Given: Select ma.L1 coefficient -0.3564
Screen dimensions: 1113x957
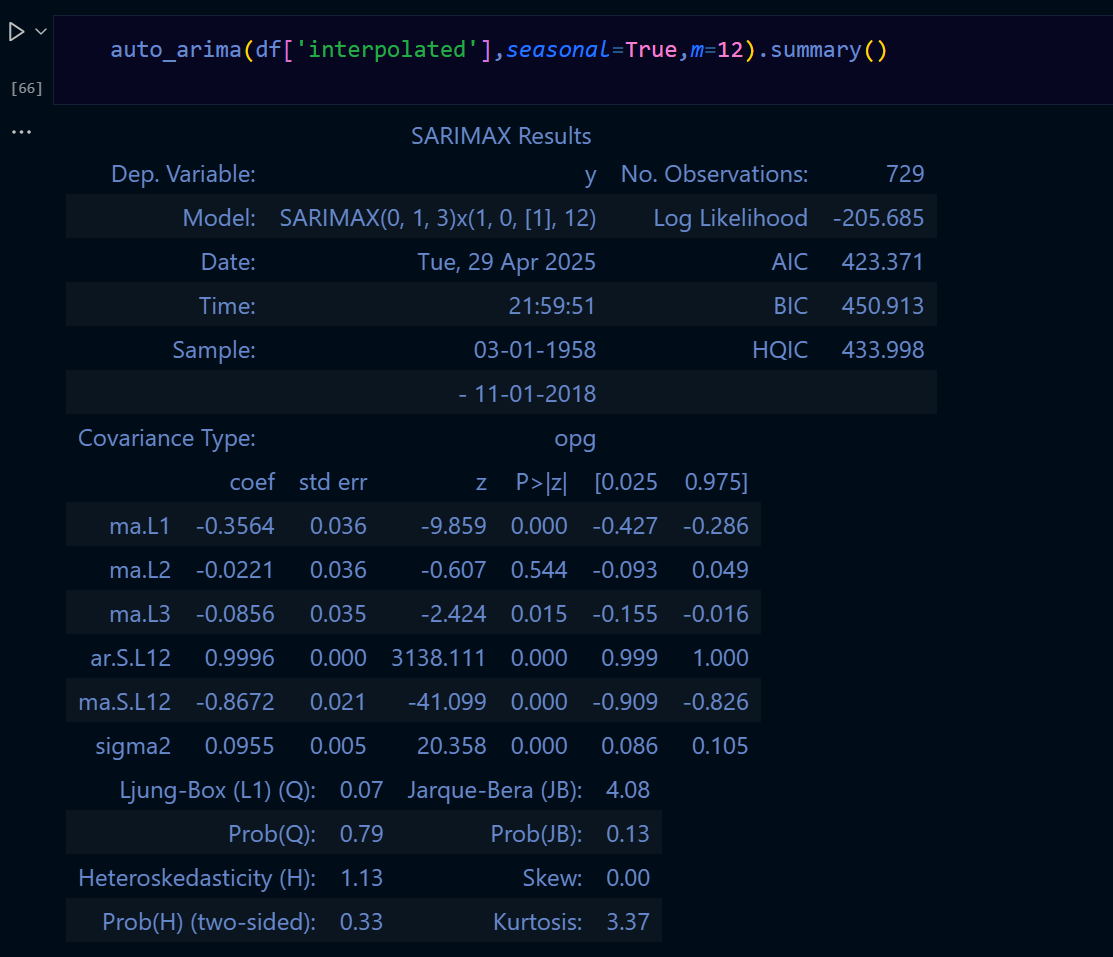Looking at the screenshot, I should coord(235,526).
